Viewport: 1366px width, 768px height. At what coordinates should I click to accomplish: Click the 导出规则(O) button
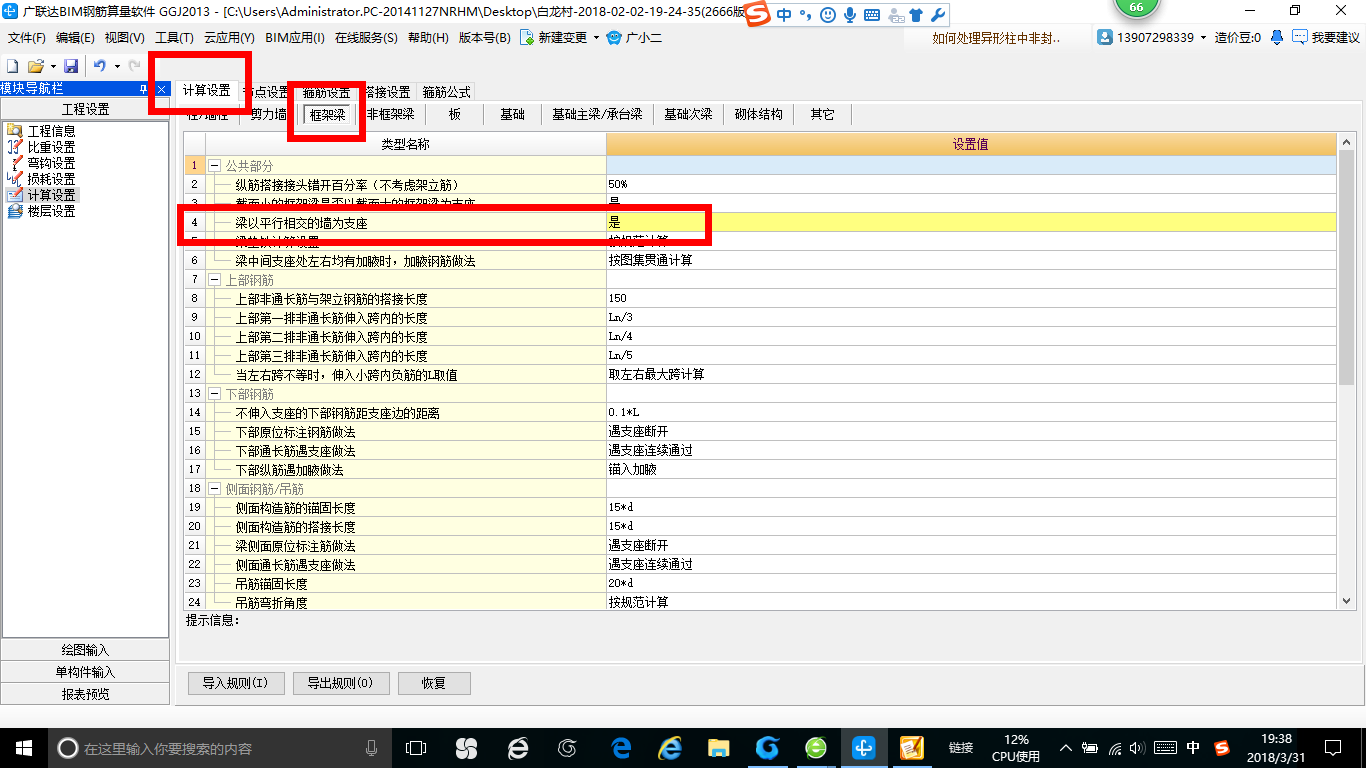(340, 684)
